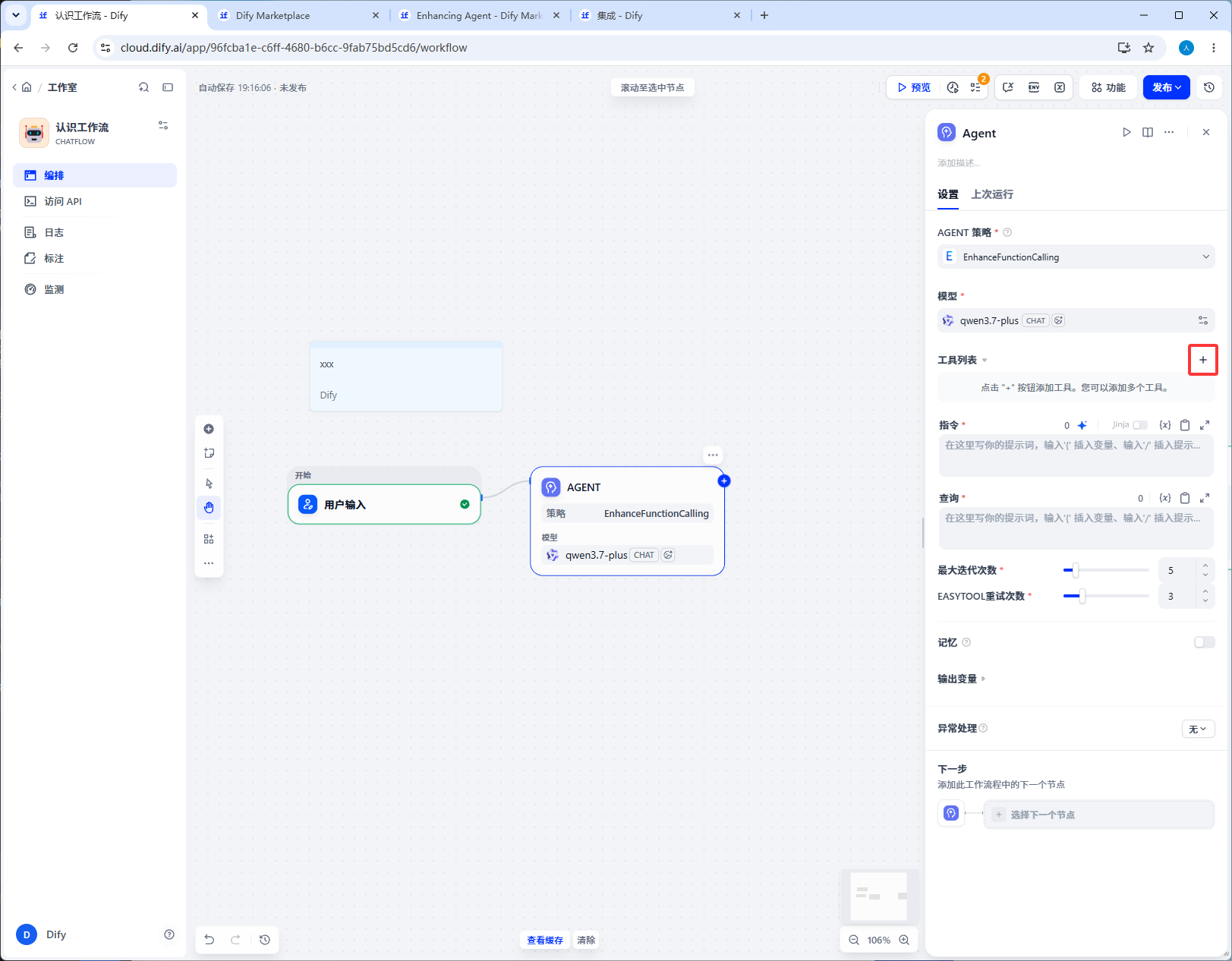Select the 设置 tab in Agent panel

[948, 194]
